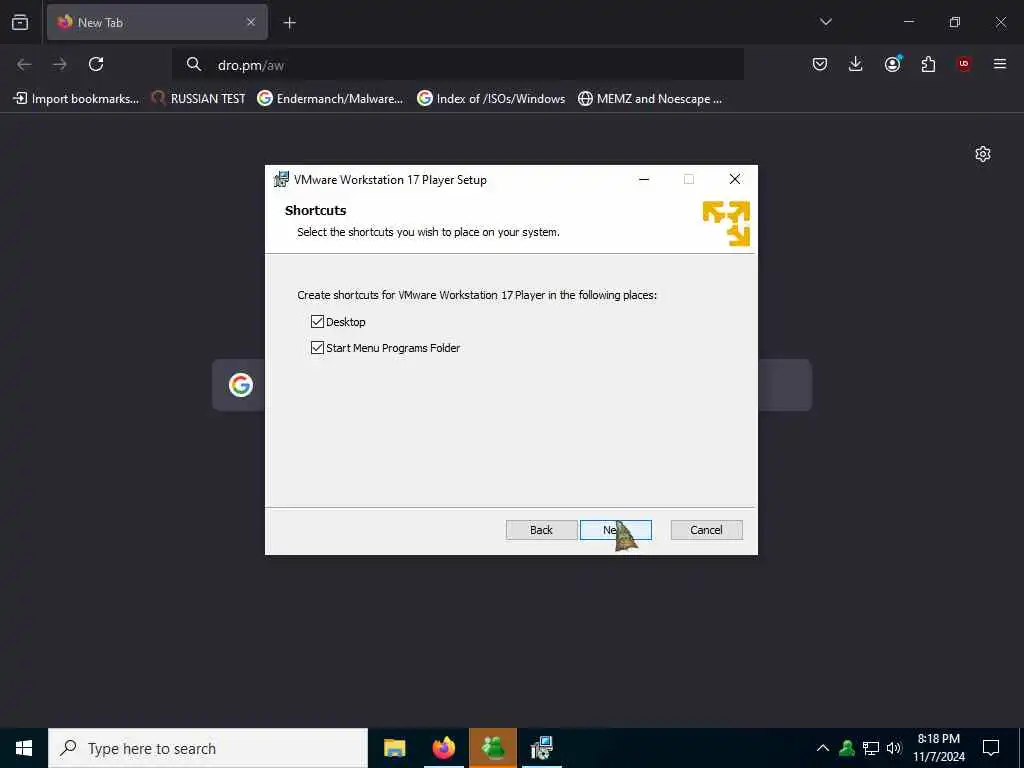
Task: Open File Explorer from taskbar
Action: tap(394, 748)
